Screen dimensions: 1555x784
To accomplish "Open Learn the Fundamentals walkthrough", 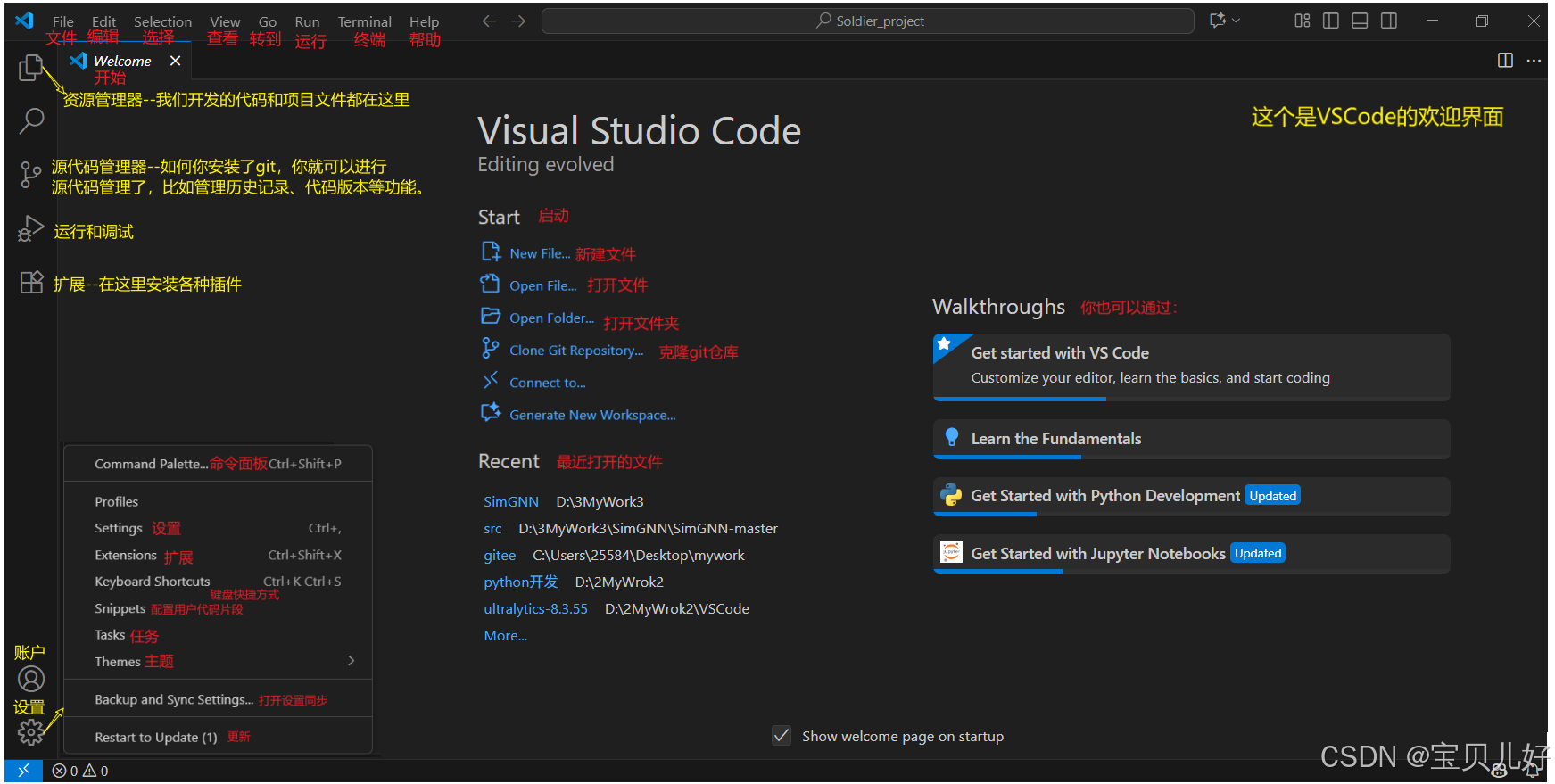I will click(1191, 439).
